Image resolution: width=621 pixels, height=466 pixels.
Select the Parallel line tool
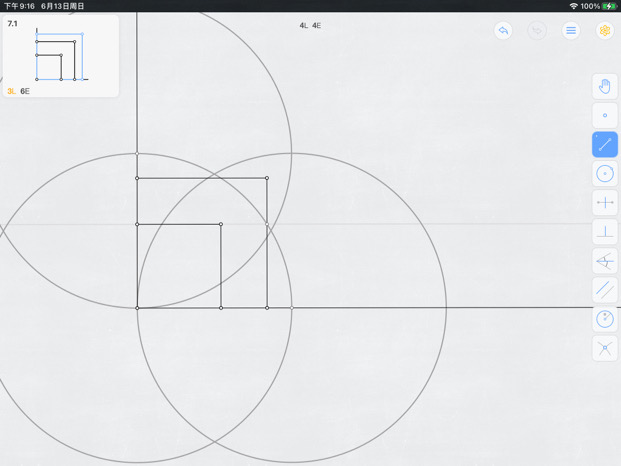[x=605, y=290]
